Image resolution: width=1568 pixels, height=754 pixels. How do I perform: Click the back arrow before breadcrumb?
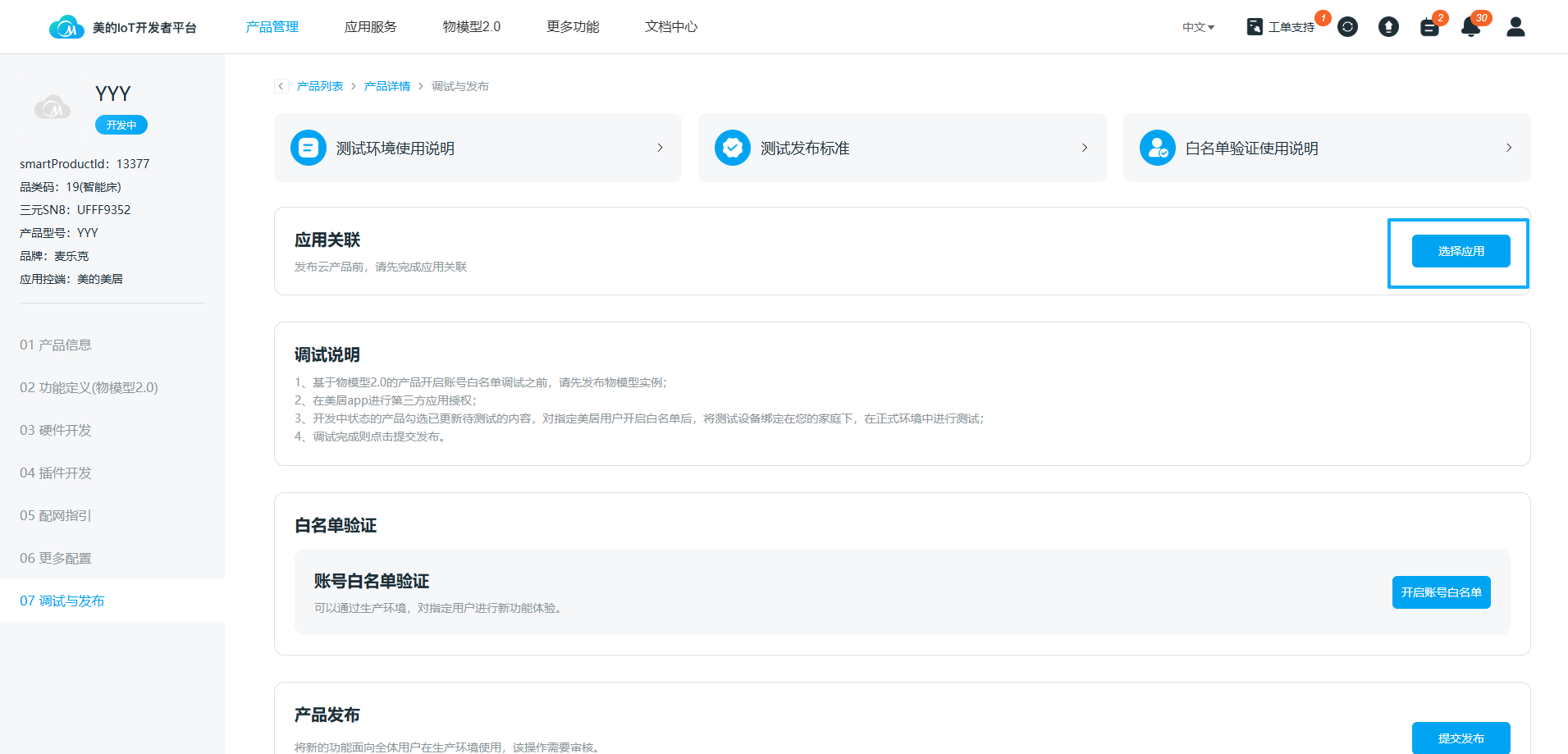(281, 86)
